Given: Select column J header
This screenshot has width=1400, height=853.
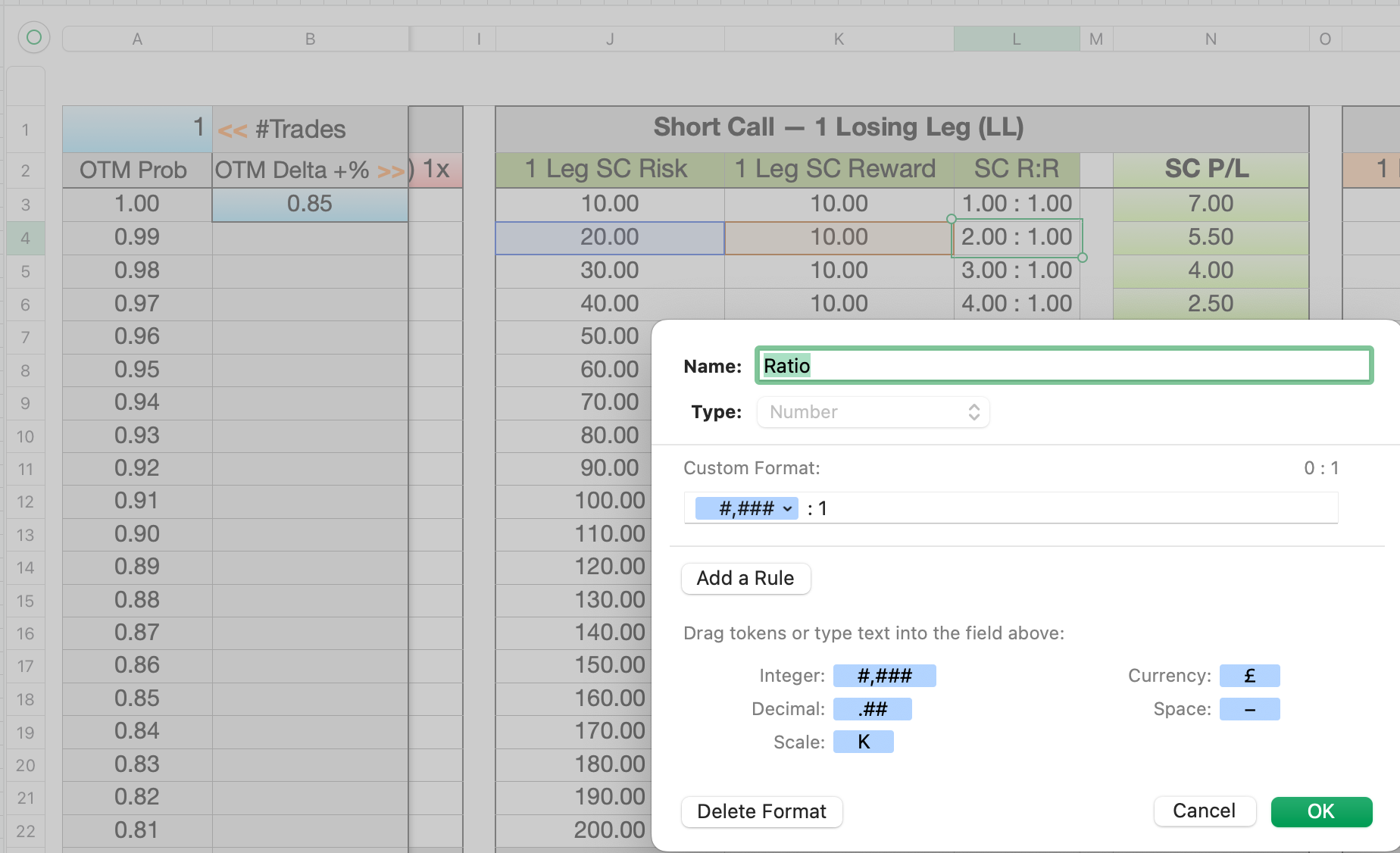Looking at the screenshot, I should pos(610,39).
